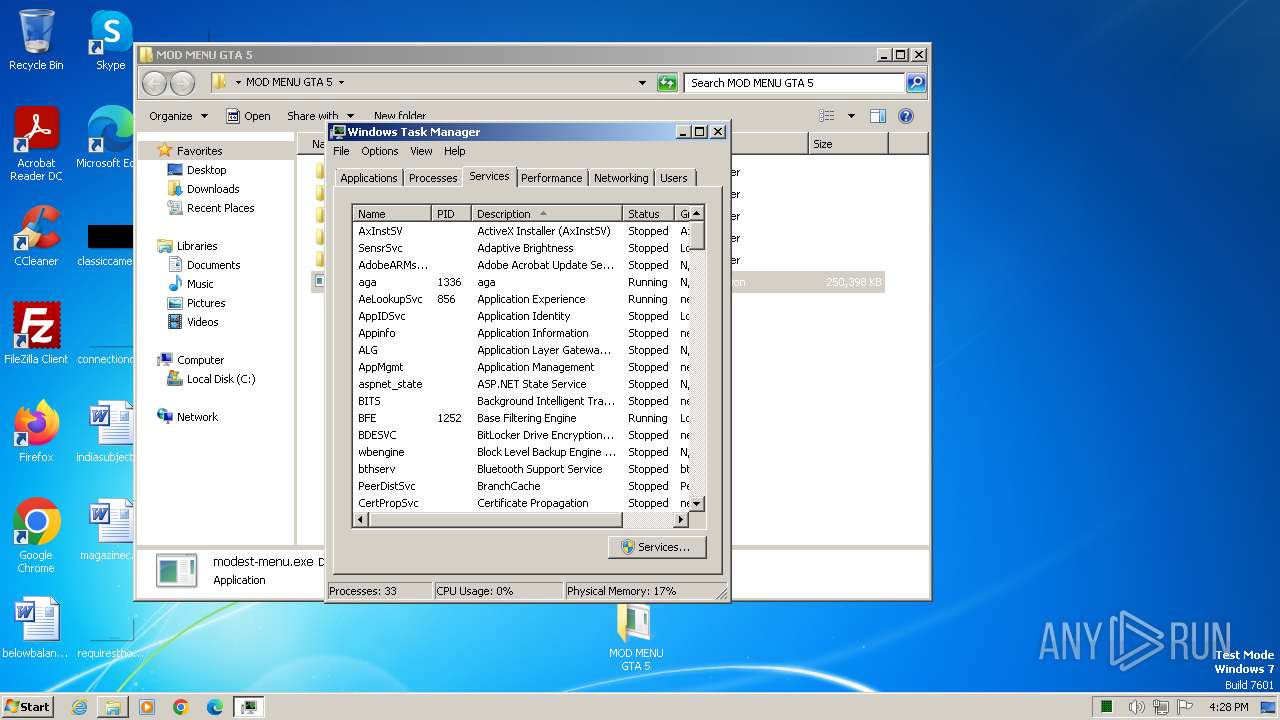
Task: Click clock showing 4:28 PM
Action: pyautogui.click(x=1228, y=707)
